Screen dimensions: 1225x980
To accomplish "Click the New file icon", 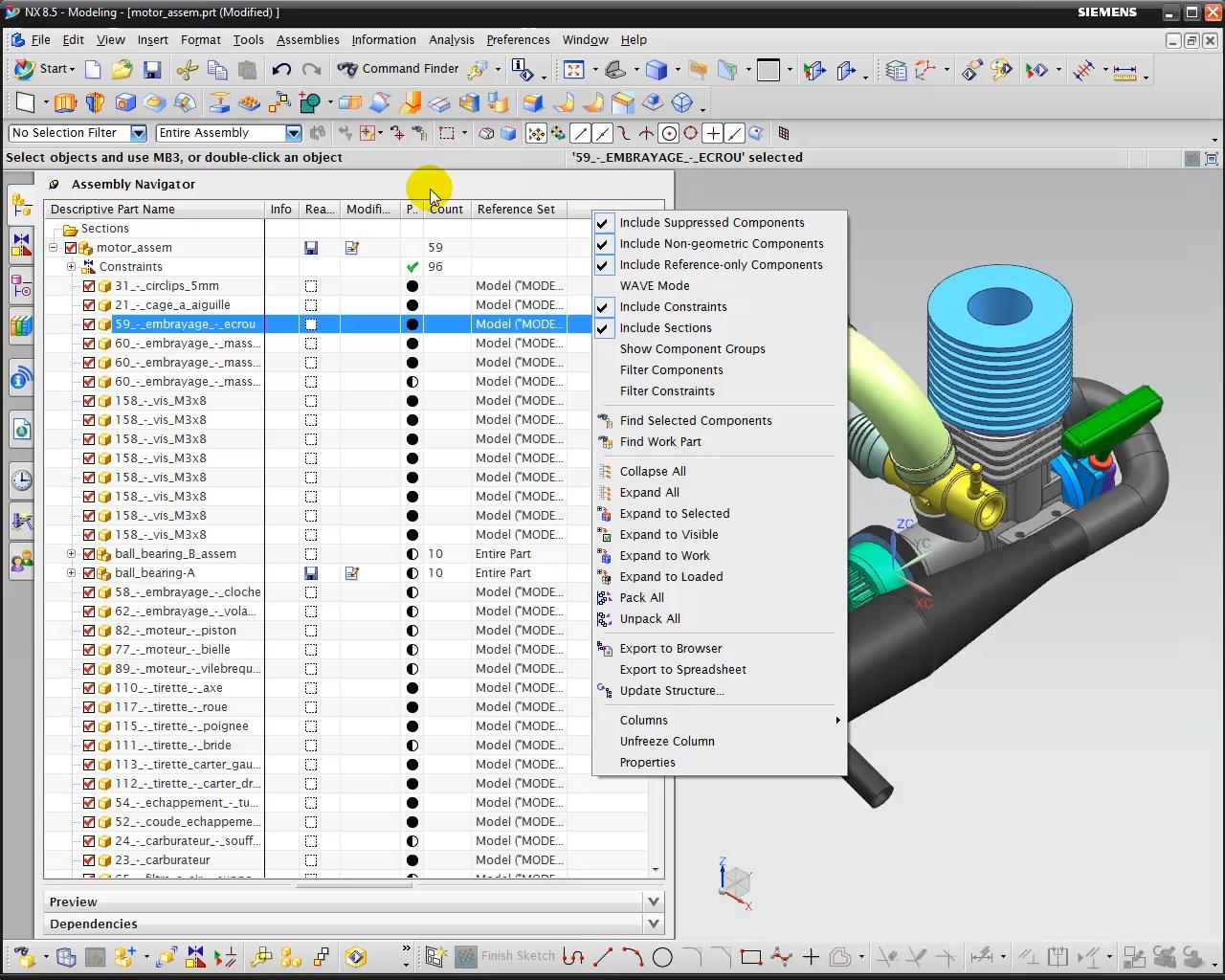I will pos(93,69).
